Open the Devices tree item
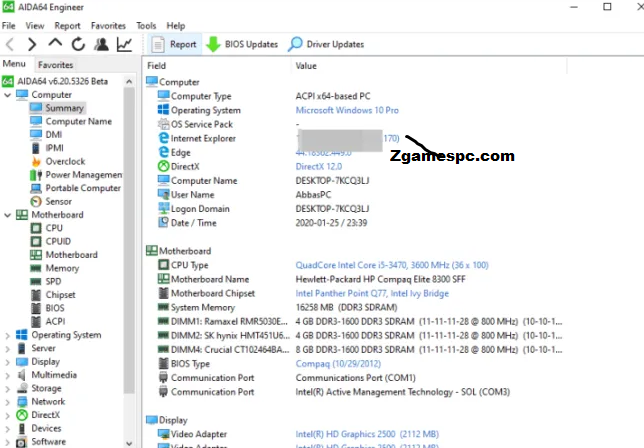The height and width of the screenshot is (448, 644). 39,428
